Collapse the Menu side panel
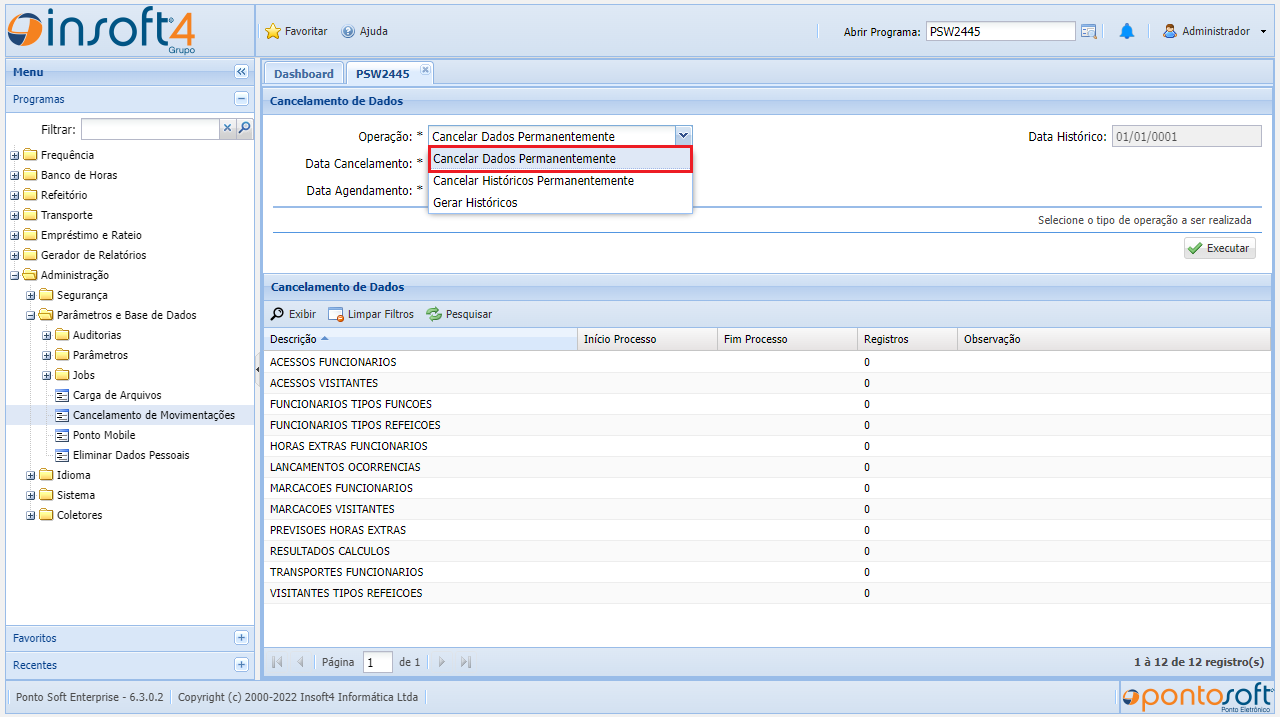The height and width of the screenshot is (717, 1280). (241, 72)
